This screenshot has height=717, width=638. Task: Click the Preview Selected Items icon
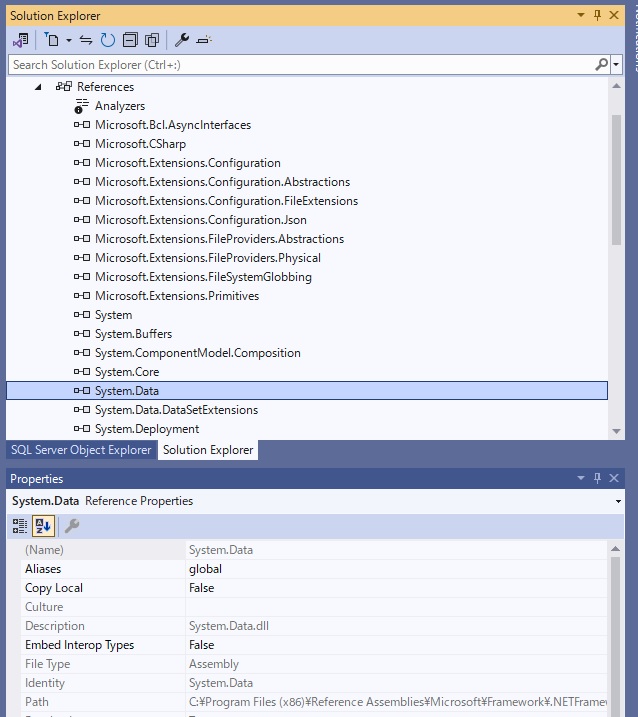click(204, 40)
